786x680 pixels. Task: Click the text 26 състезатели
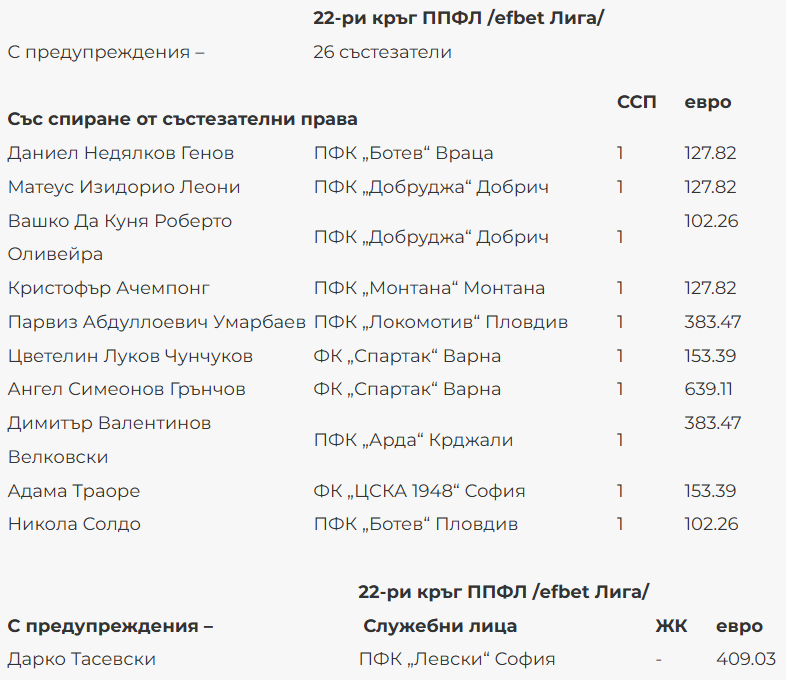click(382, 52)
